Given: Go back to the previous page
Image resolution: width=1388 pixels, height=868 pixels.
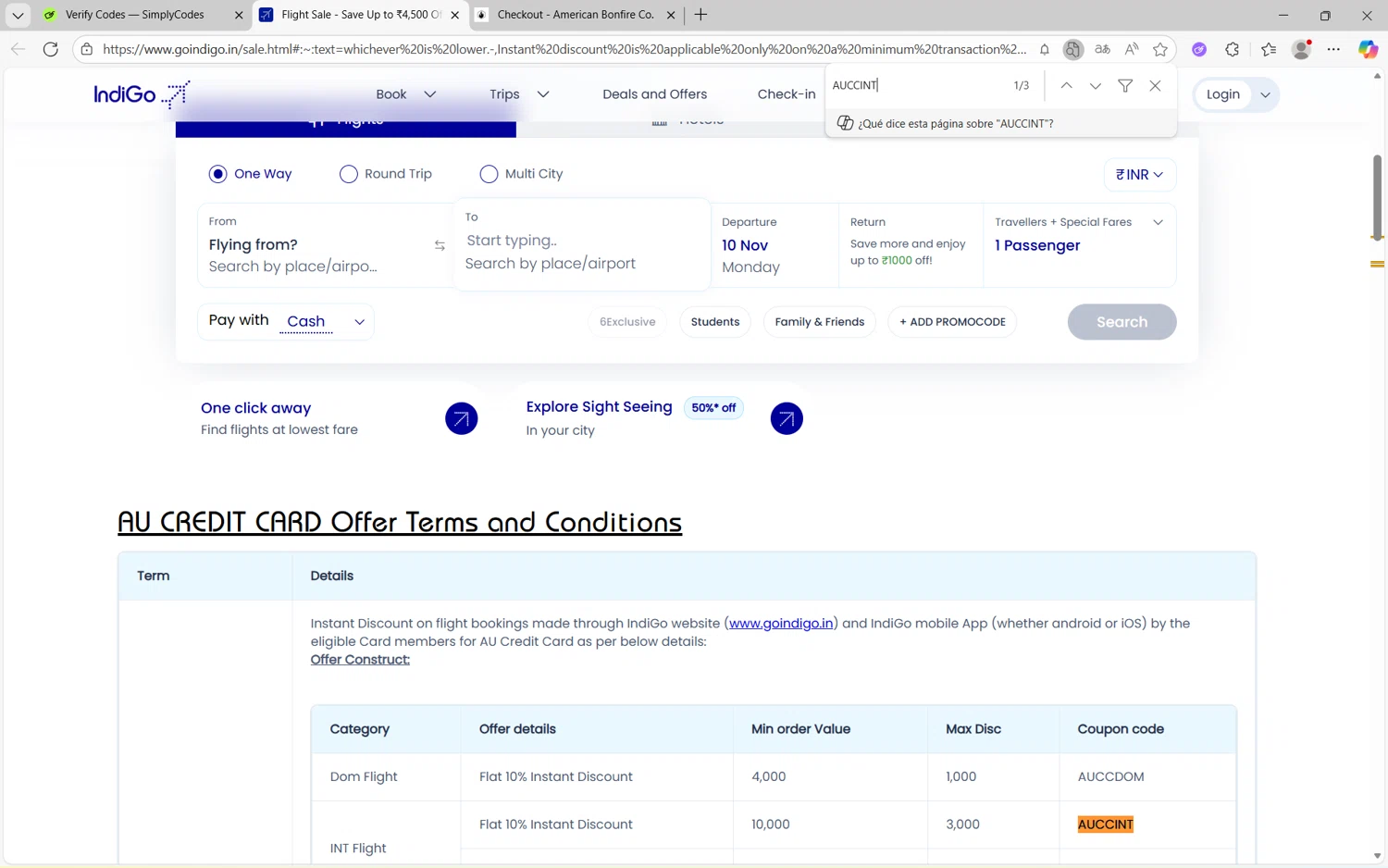Looking at the screenshot, I should tap(18, 49).
